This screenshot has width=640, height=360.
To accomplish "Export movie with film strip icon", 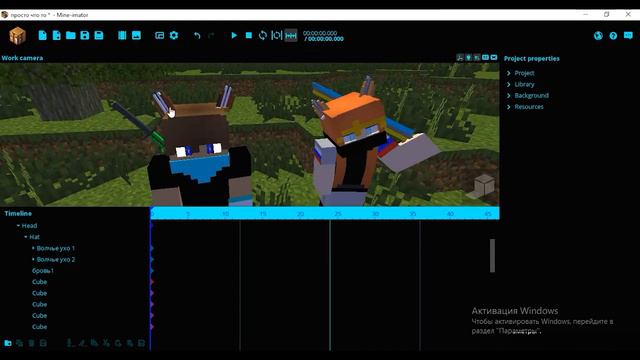I will tap(122, 36).
